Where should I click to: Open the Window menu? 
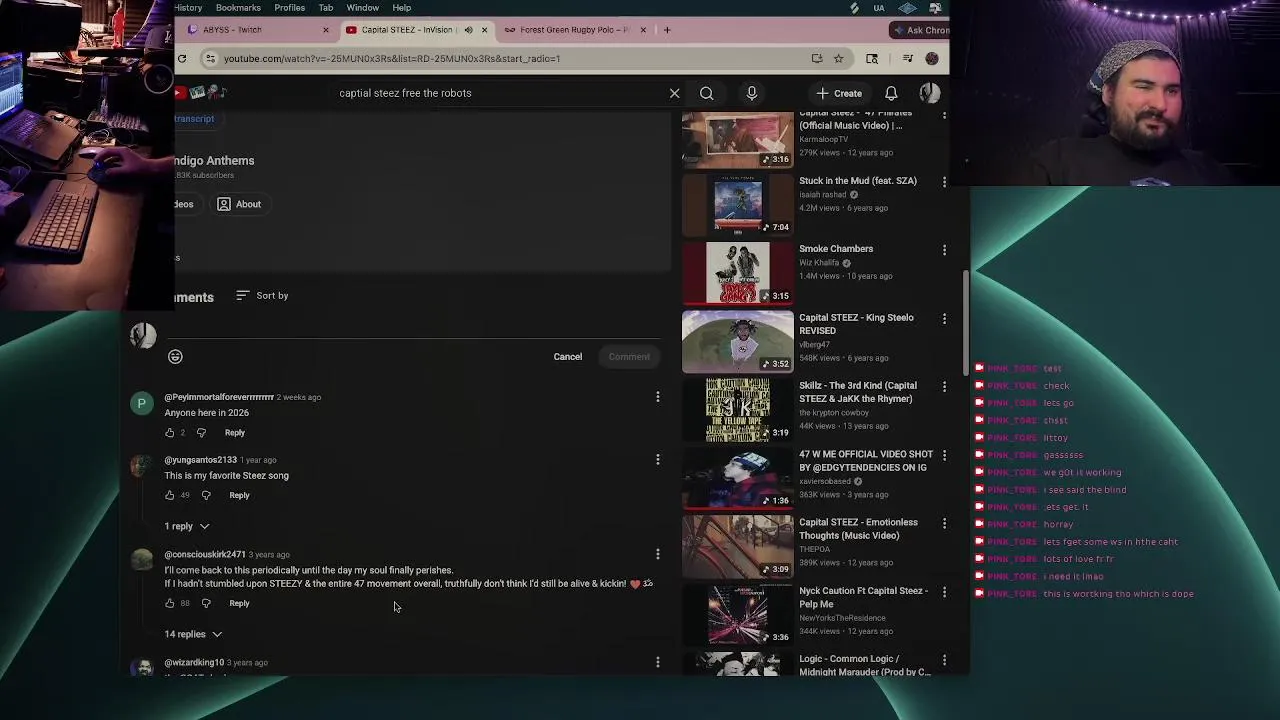pos(363,8)
